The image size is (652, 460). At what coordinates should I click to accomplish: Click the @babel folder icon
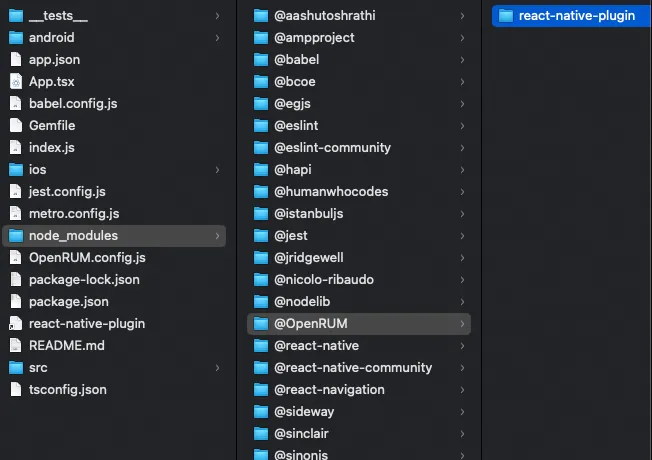(261, 60)
